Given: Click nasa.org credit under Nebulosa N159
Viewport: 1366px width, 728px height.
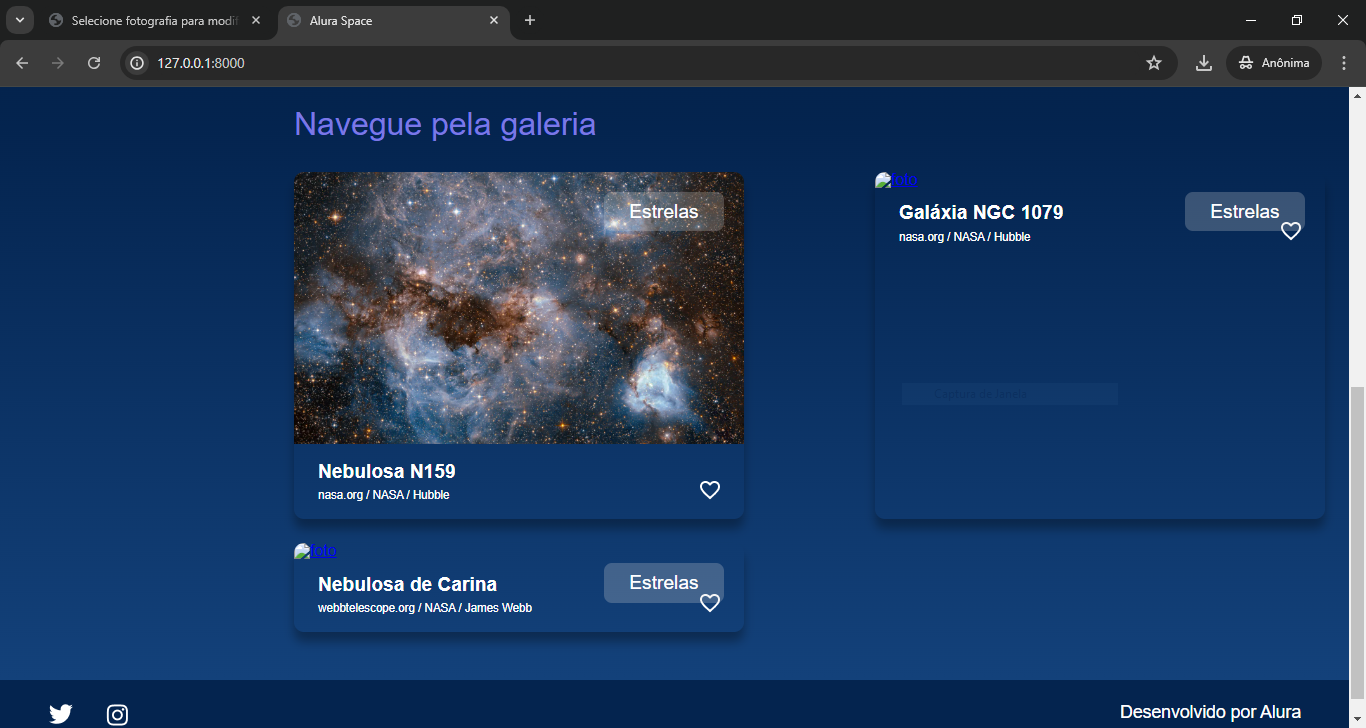Looking at the screenshot, I should click(384, 495).
